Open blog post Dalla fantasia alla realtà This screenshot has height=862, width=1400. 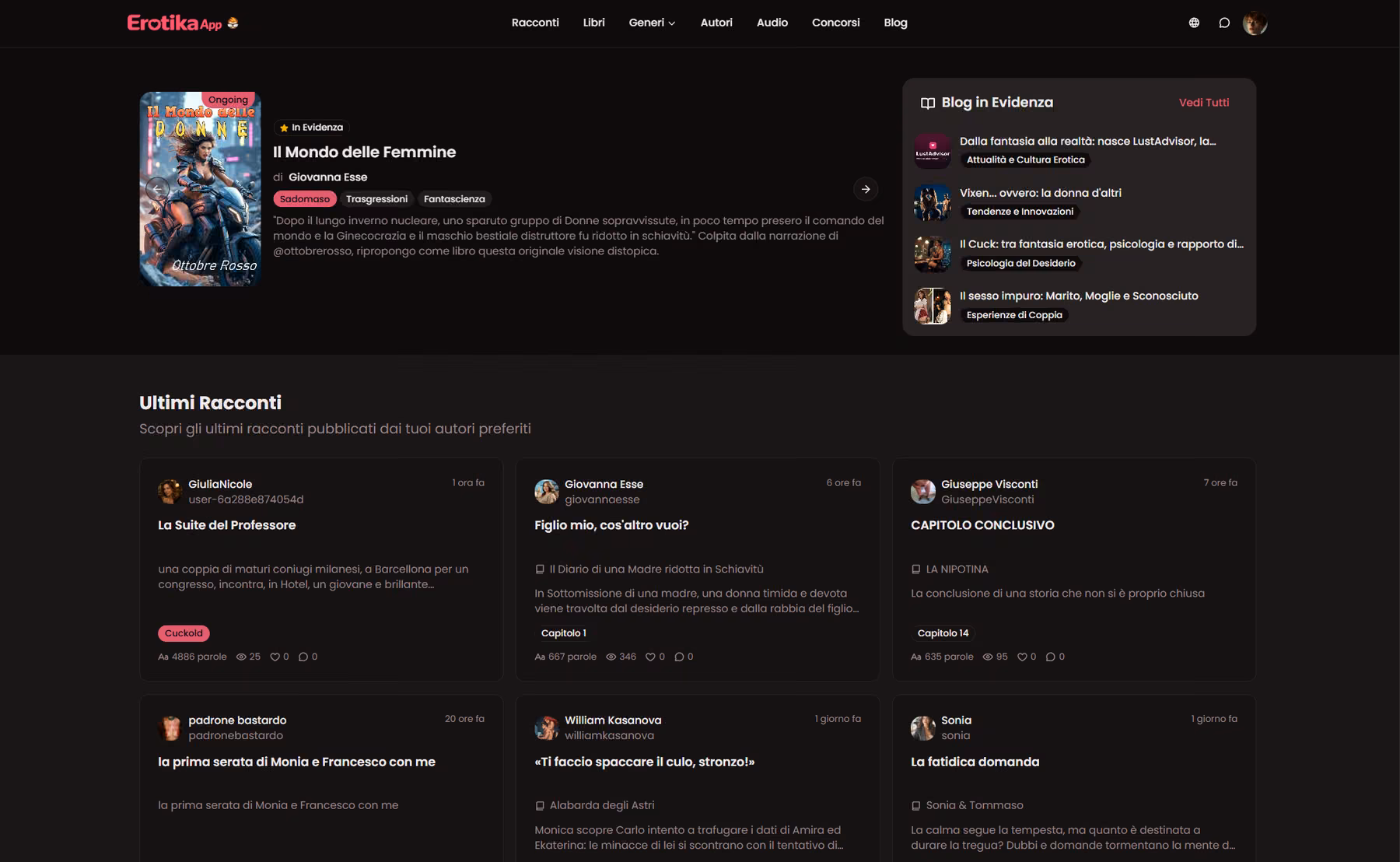tap(1087, 141)
